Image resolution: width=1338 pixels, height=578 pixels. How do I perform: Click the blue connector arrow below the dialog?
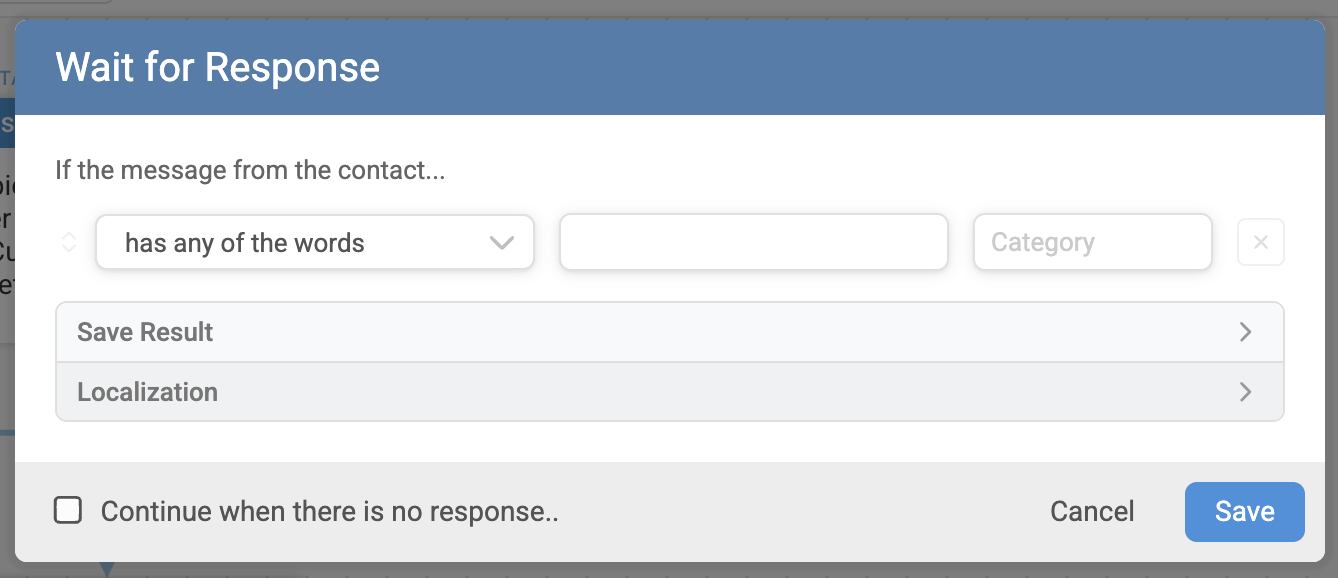tap(107, 569)
